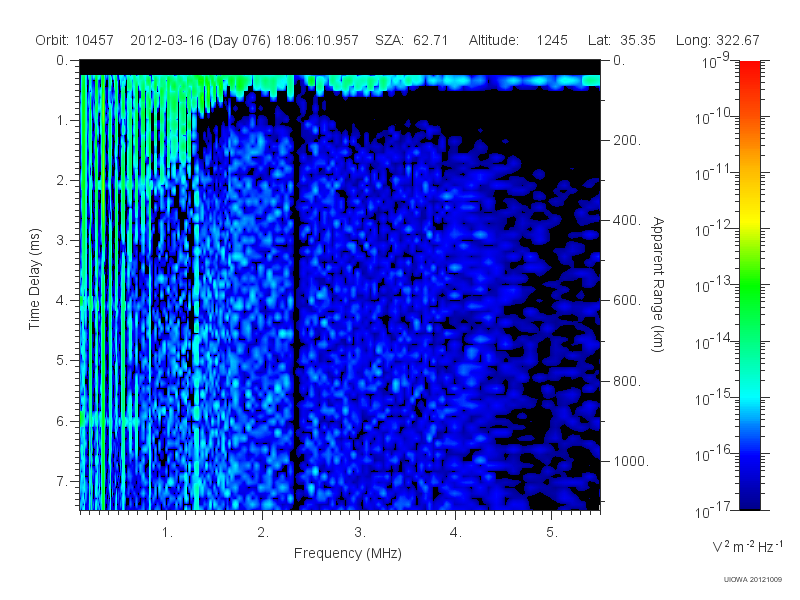Click the Altitude: 1245 label
This screenshot has height=600, width=800.
[x=518, y=40]
